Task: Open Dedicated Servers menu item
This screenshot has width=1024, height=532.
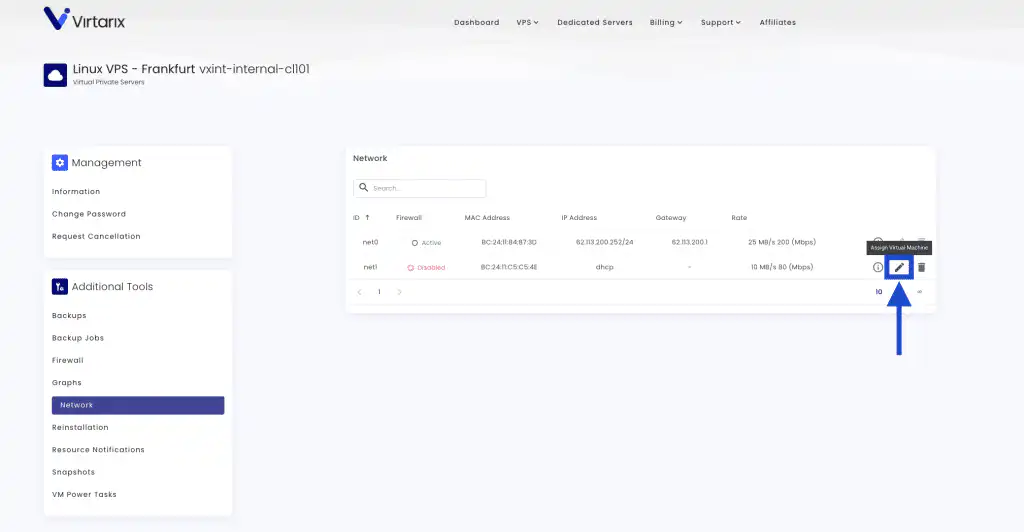Action: (594, 22)
